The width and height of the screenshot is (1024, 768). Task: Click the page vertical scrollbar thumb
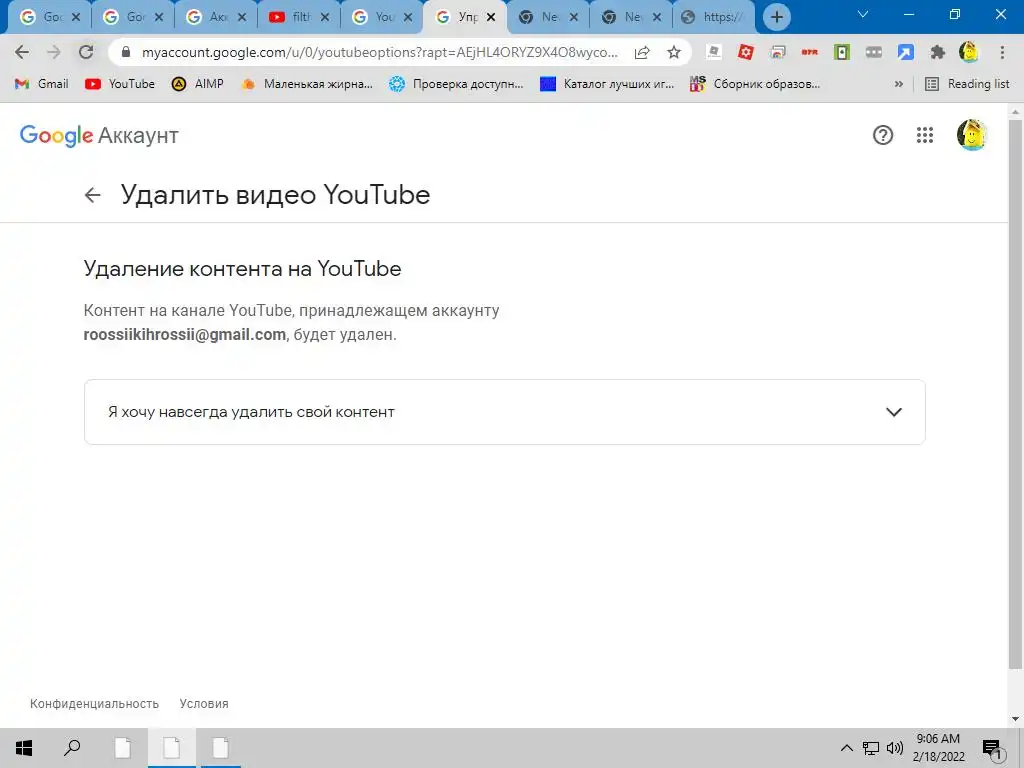tap(1015, 394)
